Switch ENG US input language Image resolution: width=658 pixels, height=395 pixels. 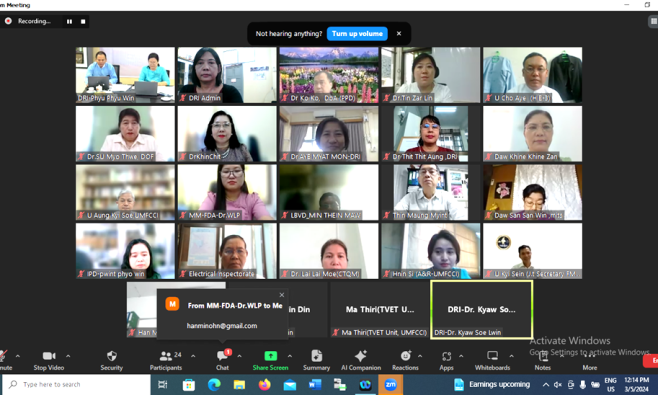coord(611,385)
